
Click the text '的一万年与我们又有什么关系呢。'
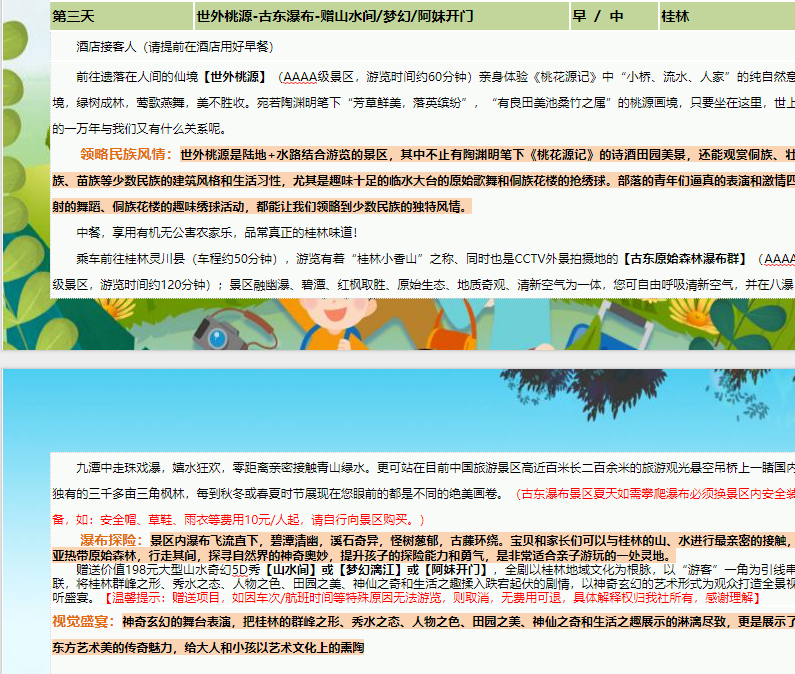139,129
